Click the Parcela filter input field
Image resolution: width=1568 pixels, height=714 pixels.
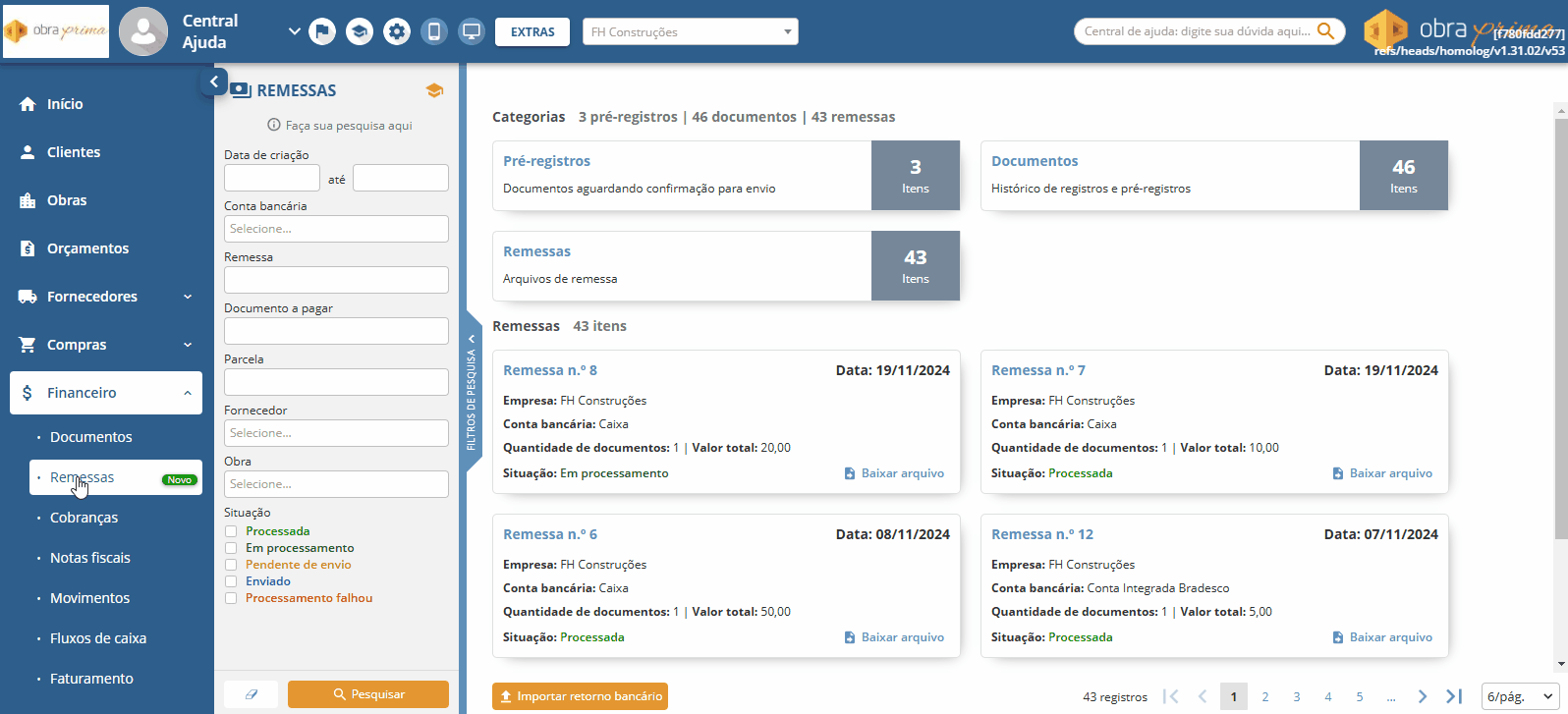click(x=336, y=382)
